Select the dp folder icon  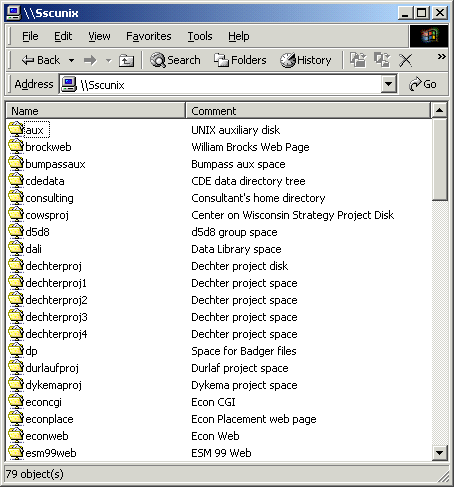[x=16, y=350]
